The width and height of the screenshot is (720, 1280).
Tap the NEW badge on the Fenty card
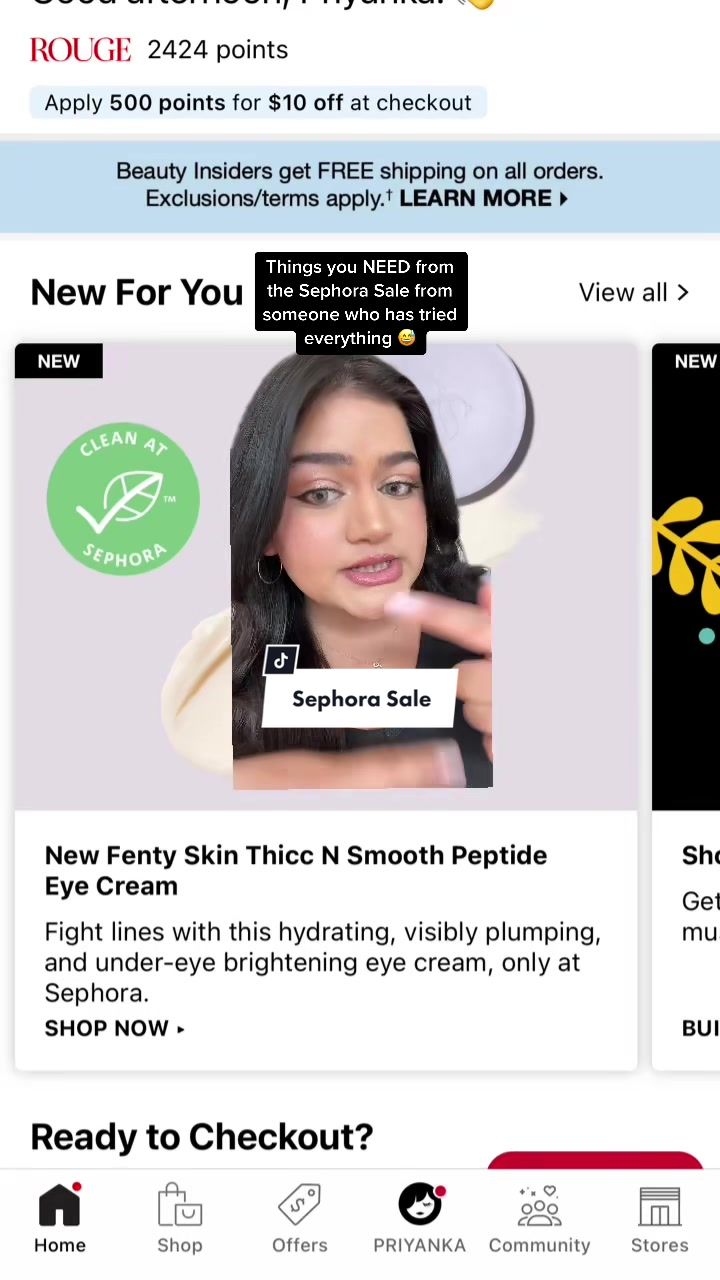(x=58, y=361)
